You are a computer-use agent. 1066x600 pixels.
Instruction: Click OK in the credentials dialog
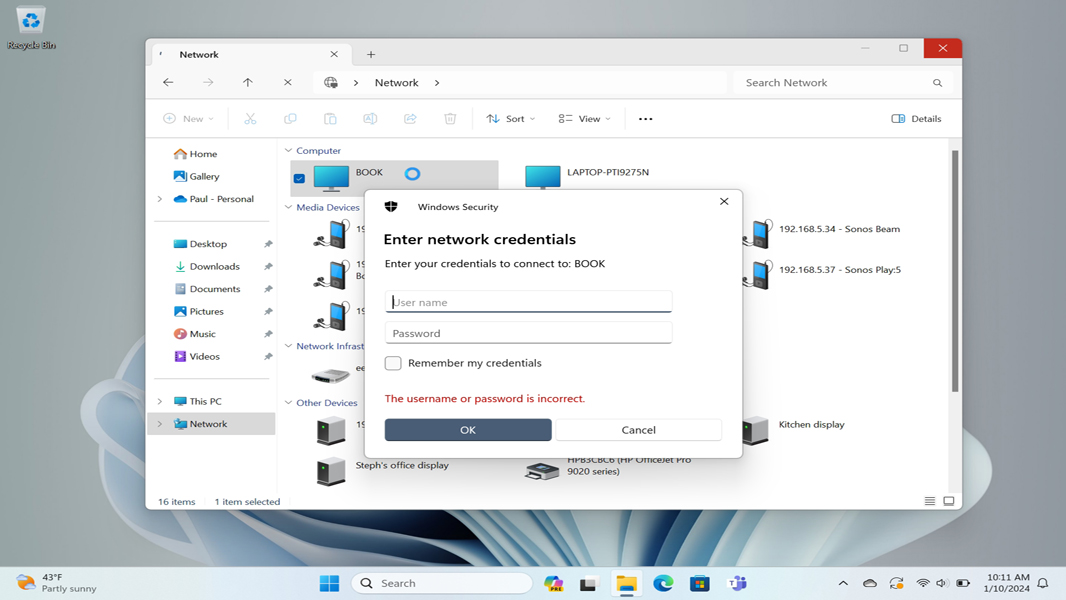467,429
